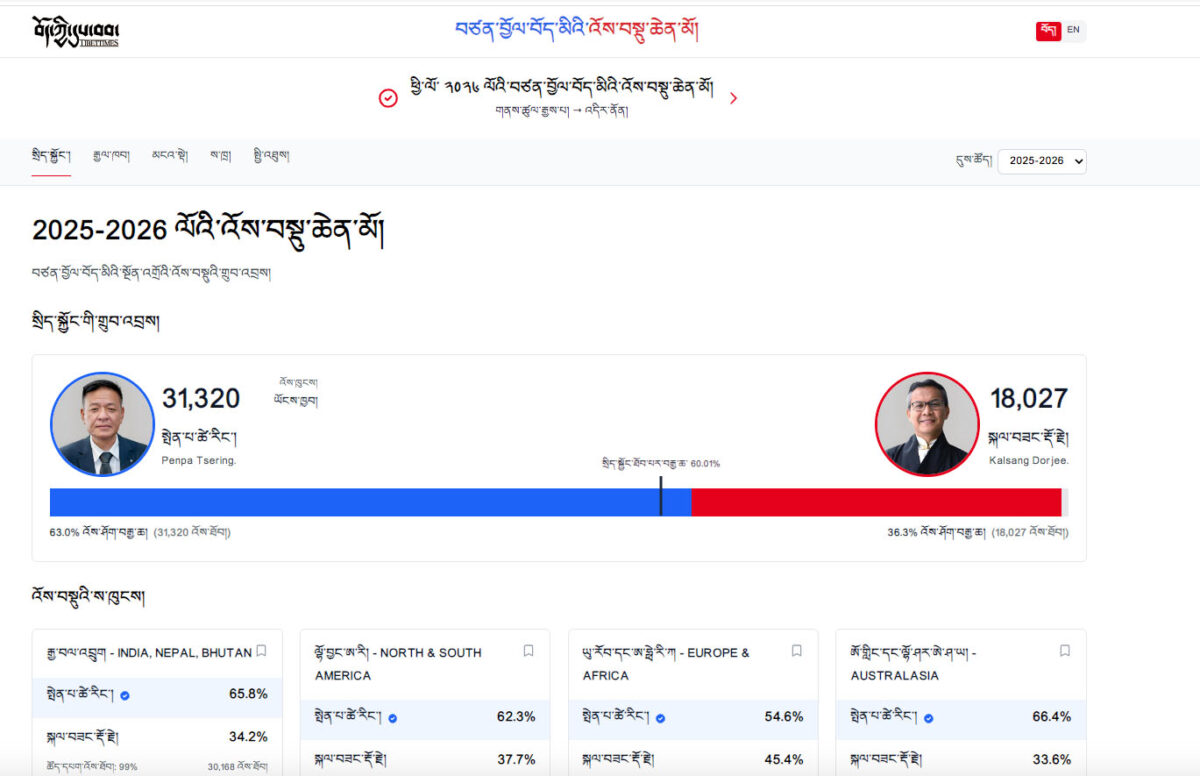Screen dimensions: 1200x776
Task: Bookmark the North & South America card
Action: tap(529, 651)
